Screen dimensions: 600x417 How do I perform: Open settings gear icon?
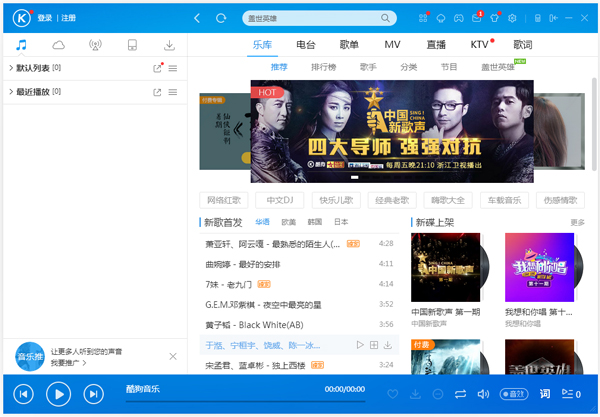click(512, 18)
